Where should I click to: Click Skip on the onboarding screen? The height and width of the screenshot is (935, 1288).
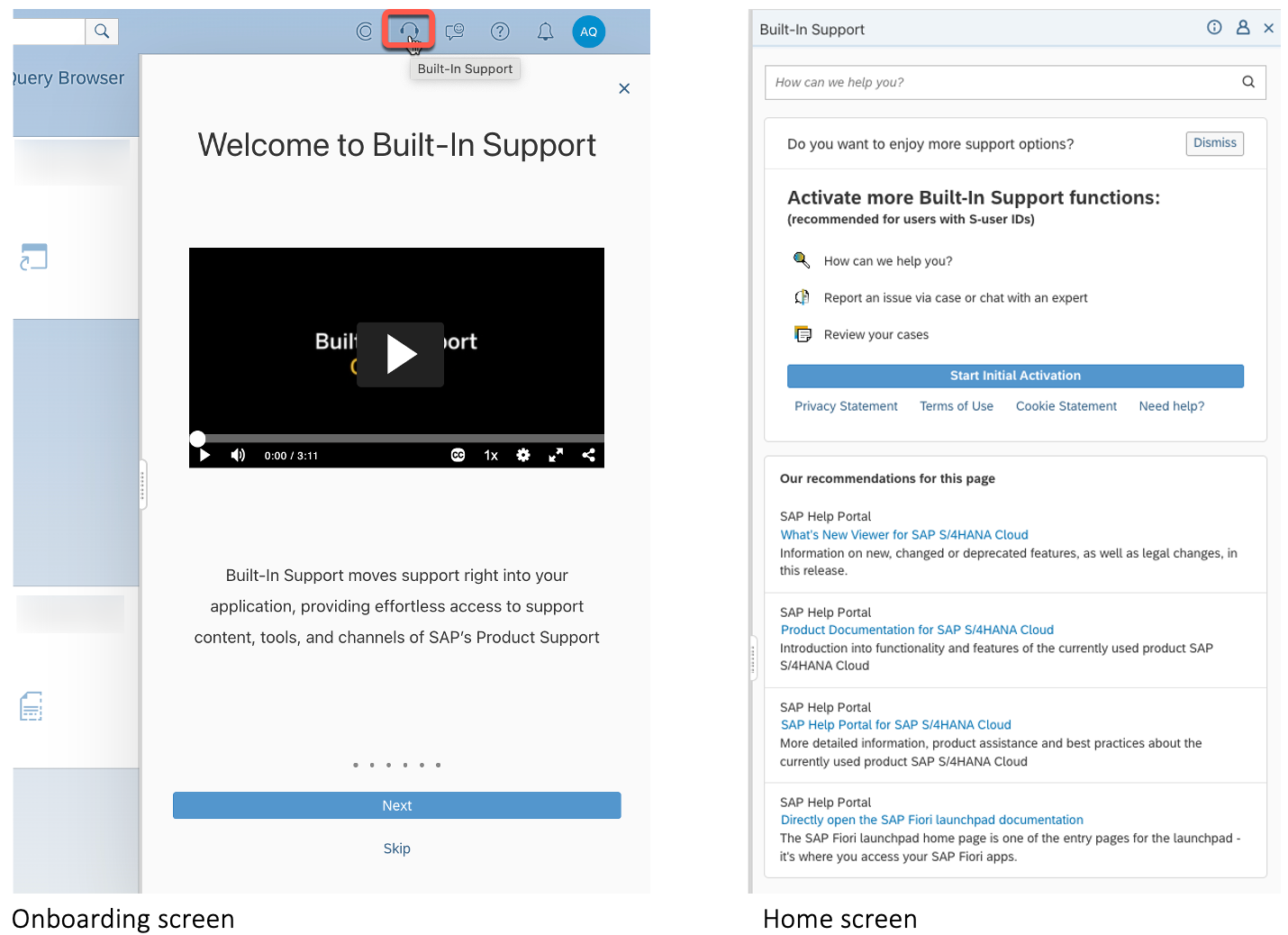click(396, 849)
